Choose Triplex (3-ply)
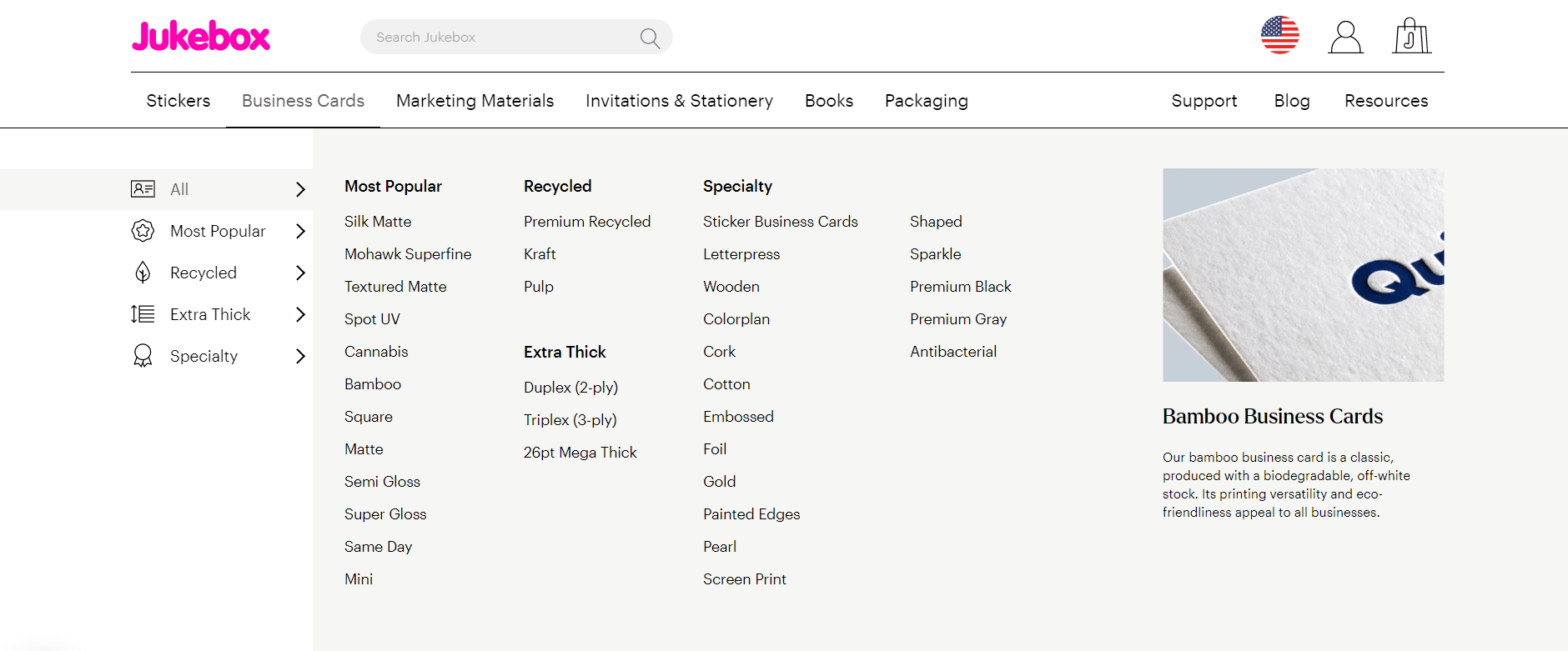The height and width of the screenshot is (651, 1568). pyautogui.click(x=570, y=420)
